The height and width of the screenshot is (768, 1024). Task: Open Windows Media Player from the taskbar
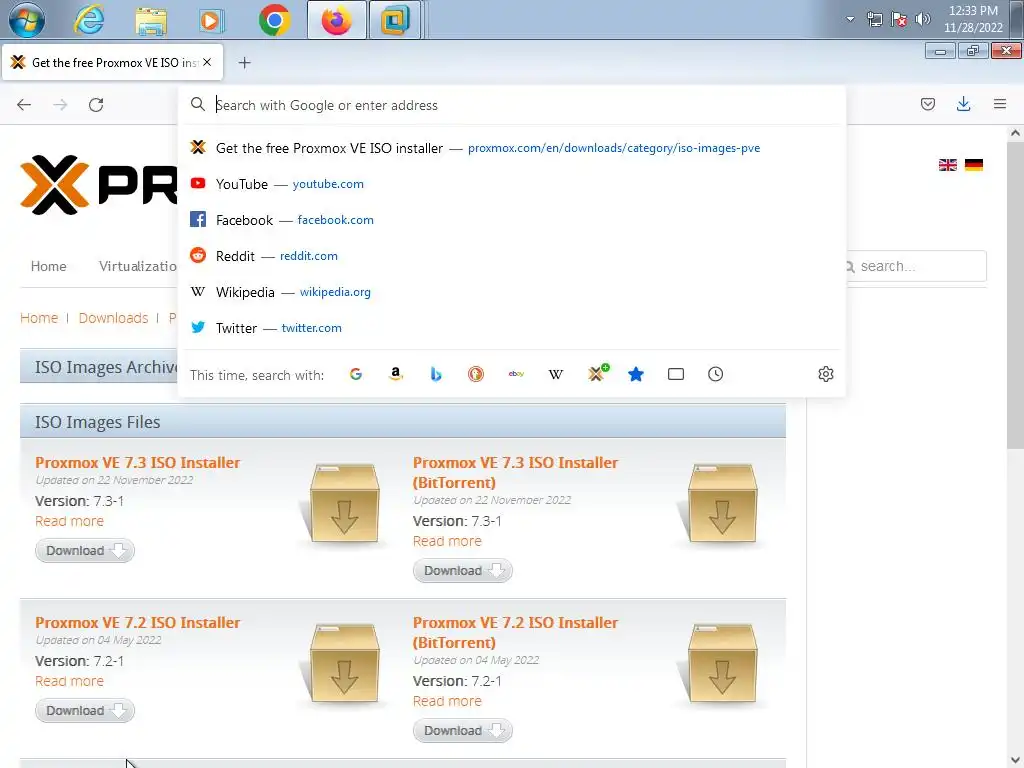coord(212,20)
